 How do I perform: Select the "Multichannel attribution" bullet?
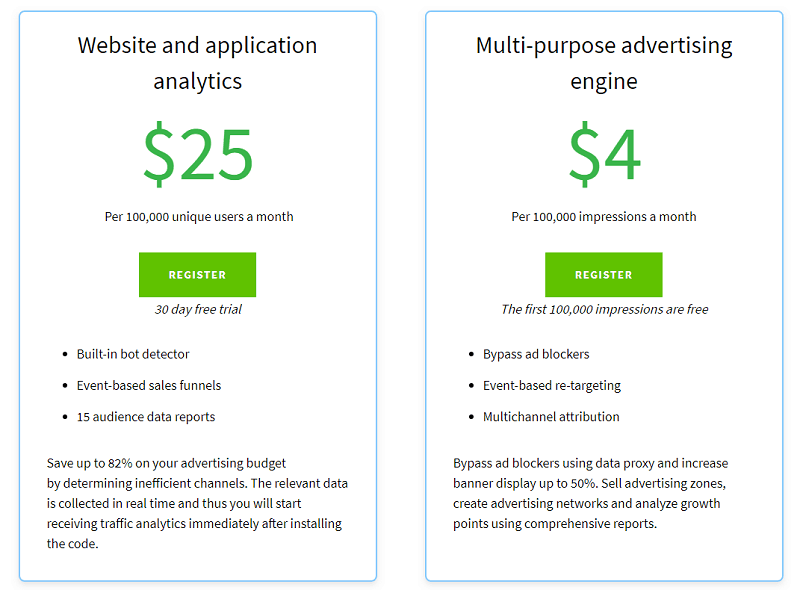pos(551,417)
